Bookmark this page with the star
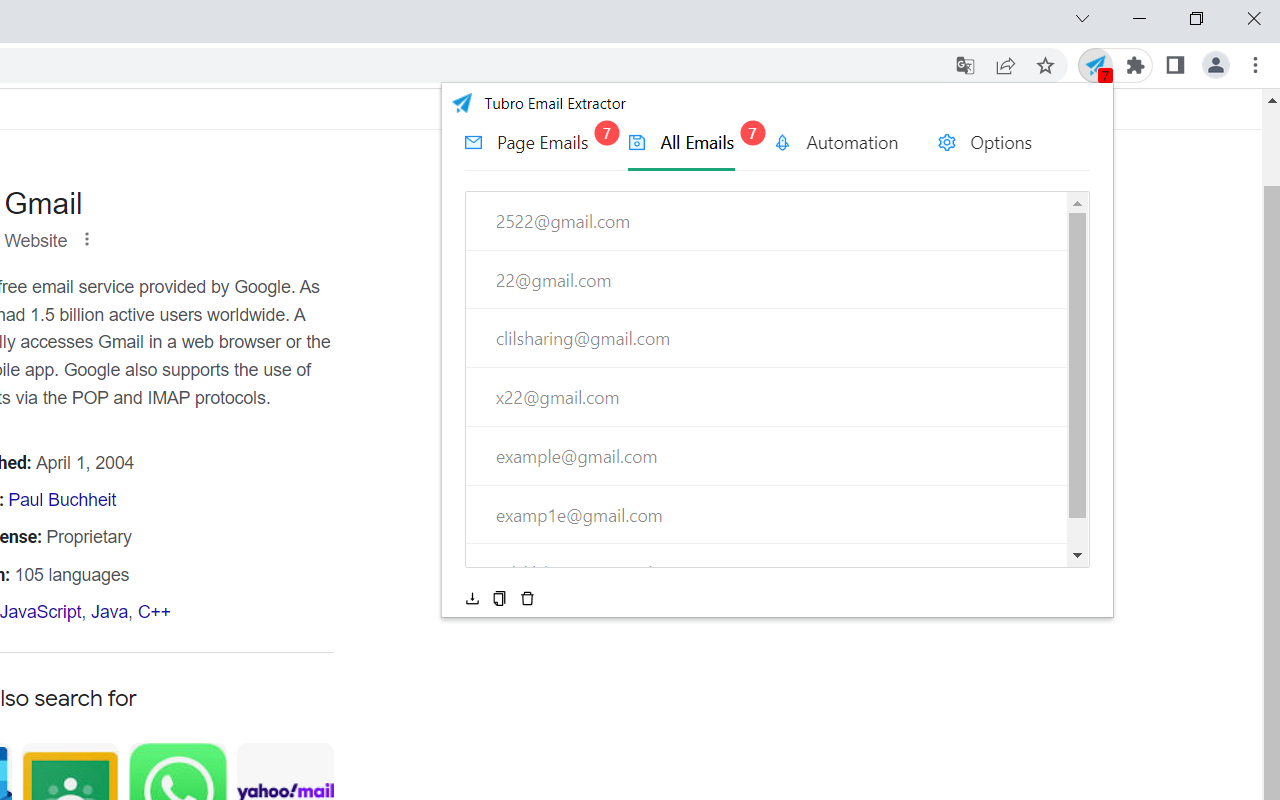Image resolution: width=1280 pixels, height=800 pixels. (x=1045, y=66)
